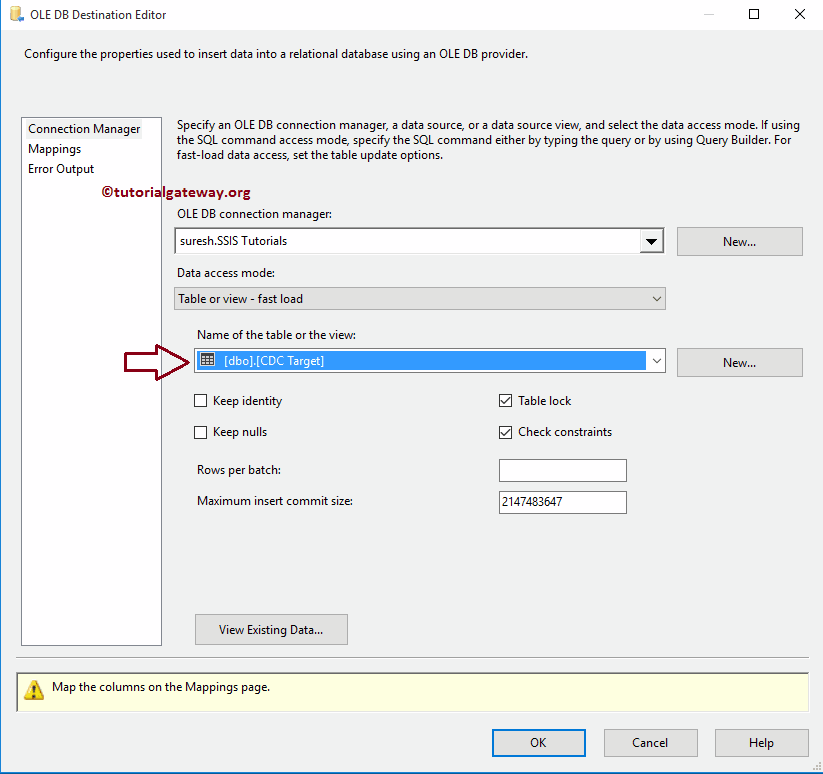Enable the Keep identity option
The height and width of the screenshot is (774, 823).
coord(200,400)
